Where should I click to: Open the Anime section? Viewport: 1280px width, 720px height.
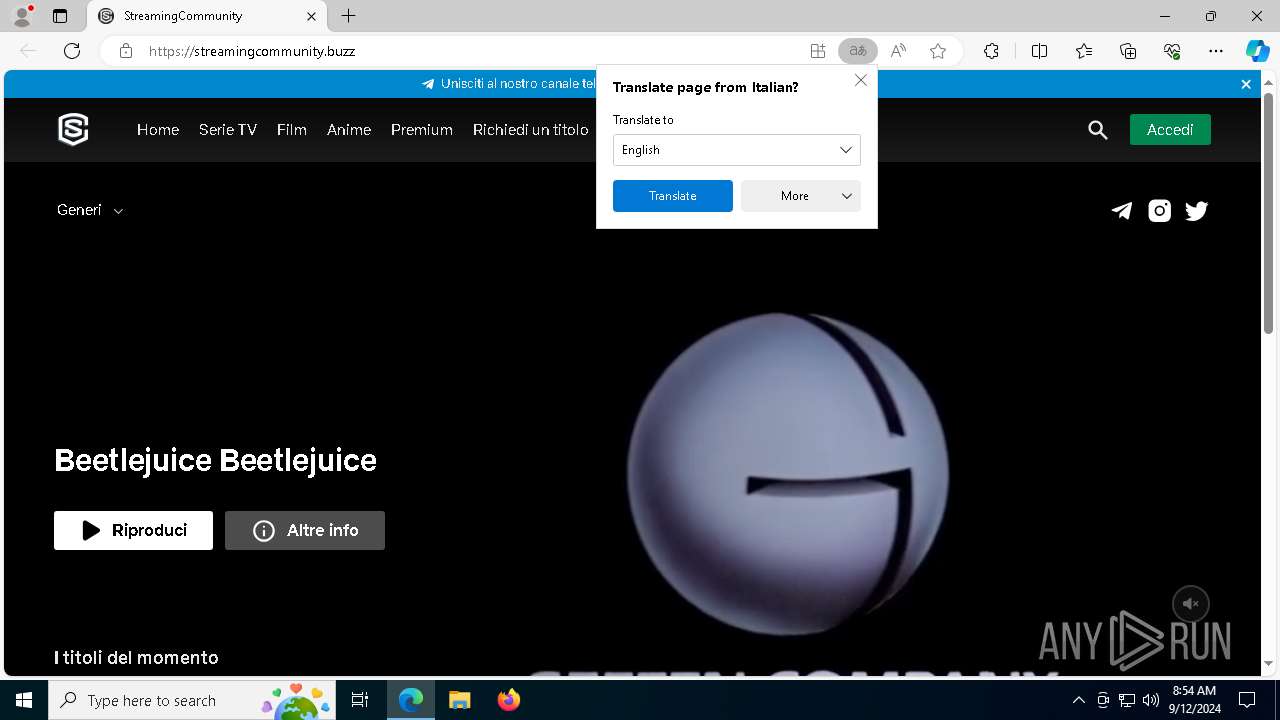tap(349, 130)
